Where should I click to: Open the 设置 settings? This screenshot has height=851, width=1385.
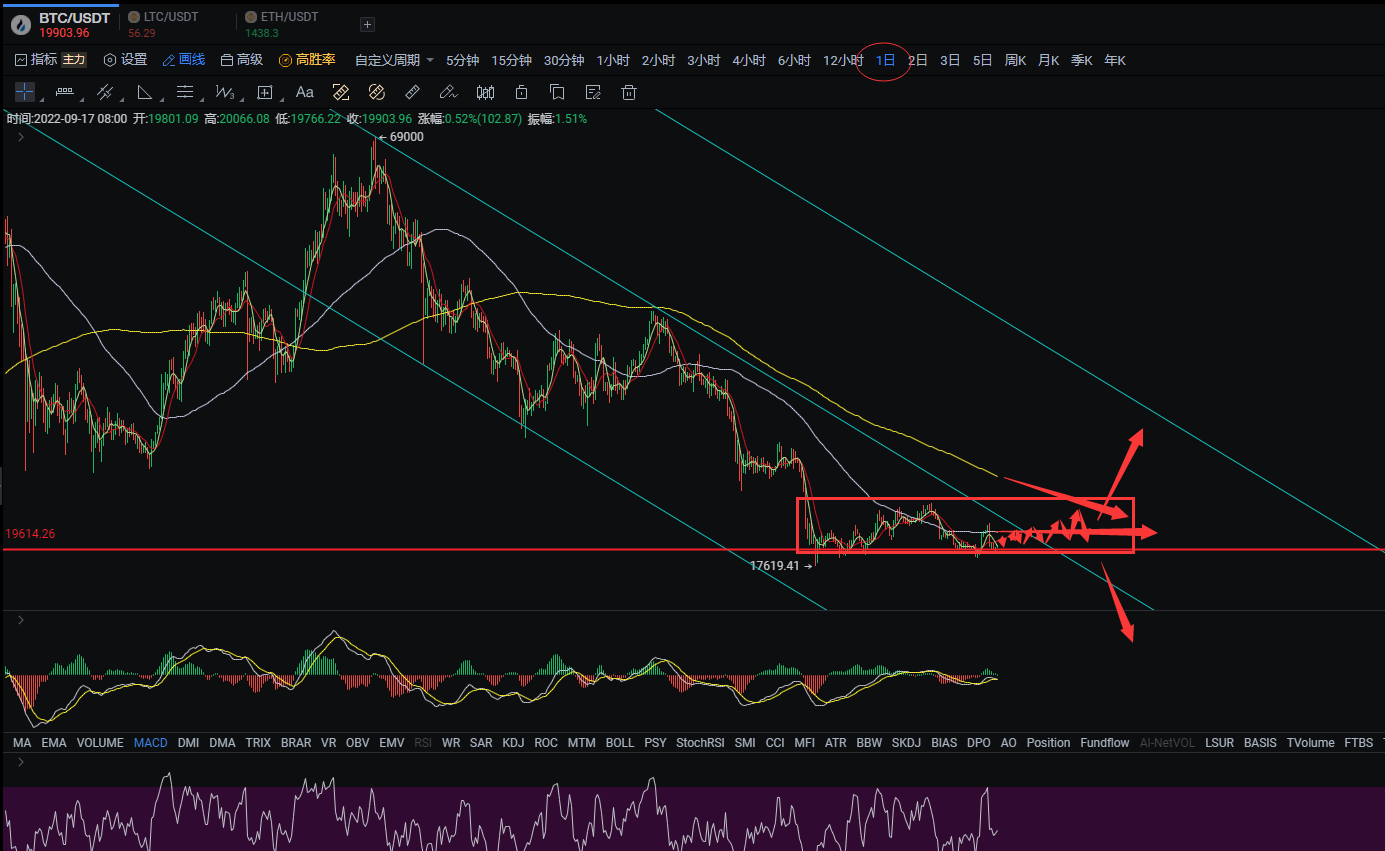tap(125, 60)
